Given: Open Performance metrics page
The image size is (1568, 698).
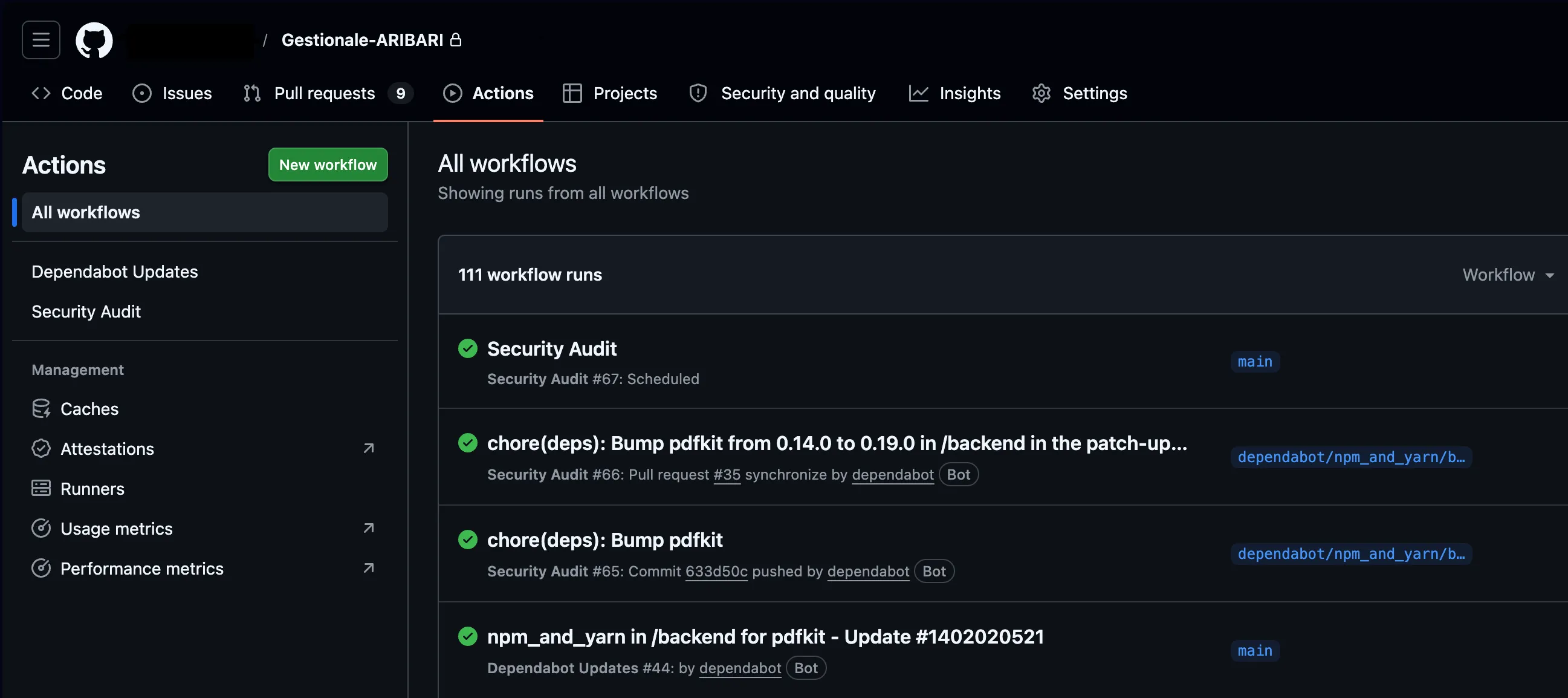Looking at the screenshot, I should tap(204, 569).
